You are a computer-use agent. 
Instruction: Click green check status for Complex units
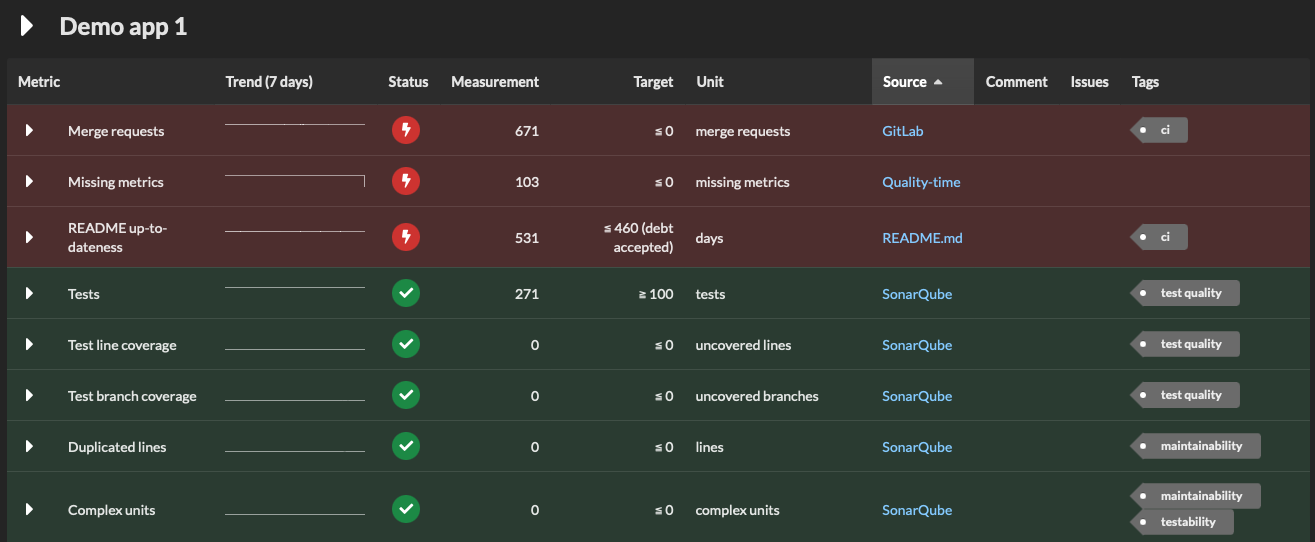point(406,509)
